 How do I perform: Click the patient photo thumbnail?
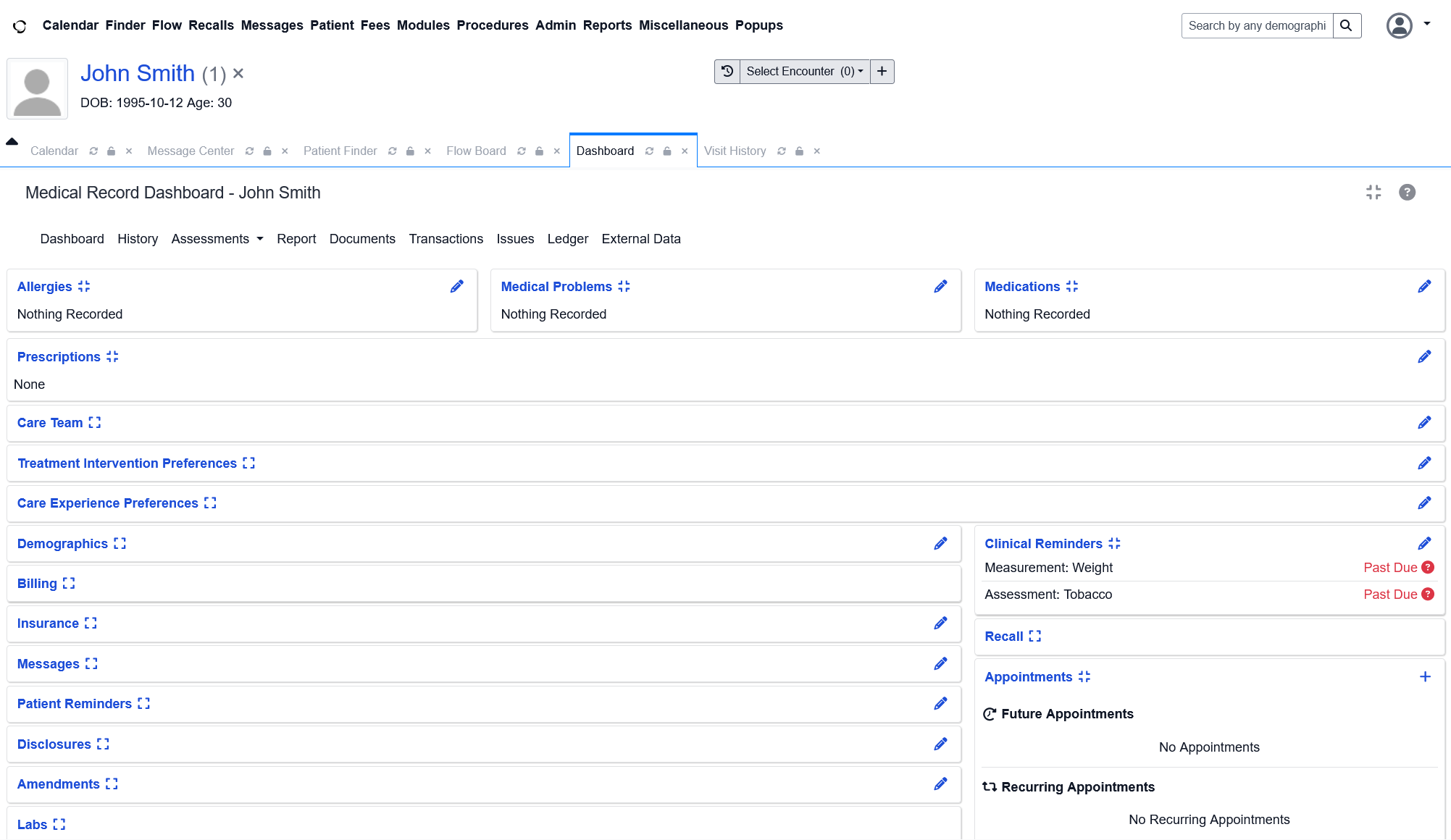38,89
